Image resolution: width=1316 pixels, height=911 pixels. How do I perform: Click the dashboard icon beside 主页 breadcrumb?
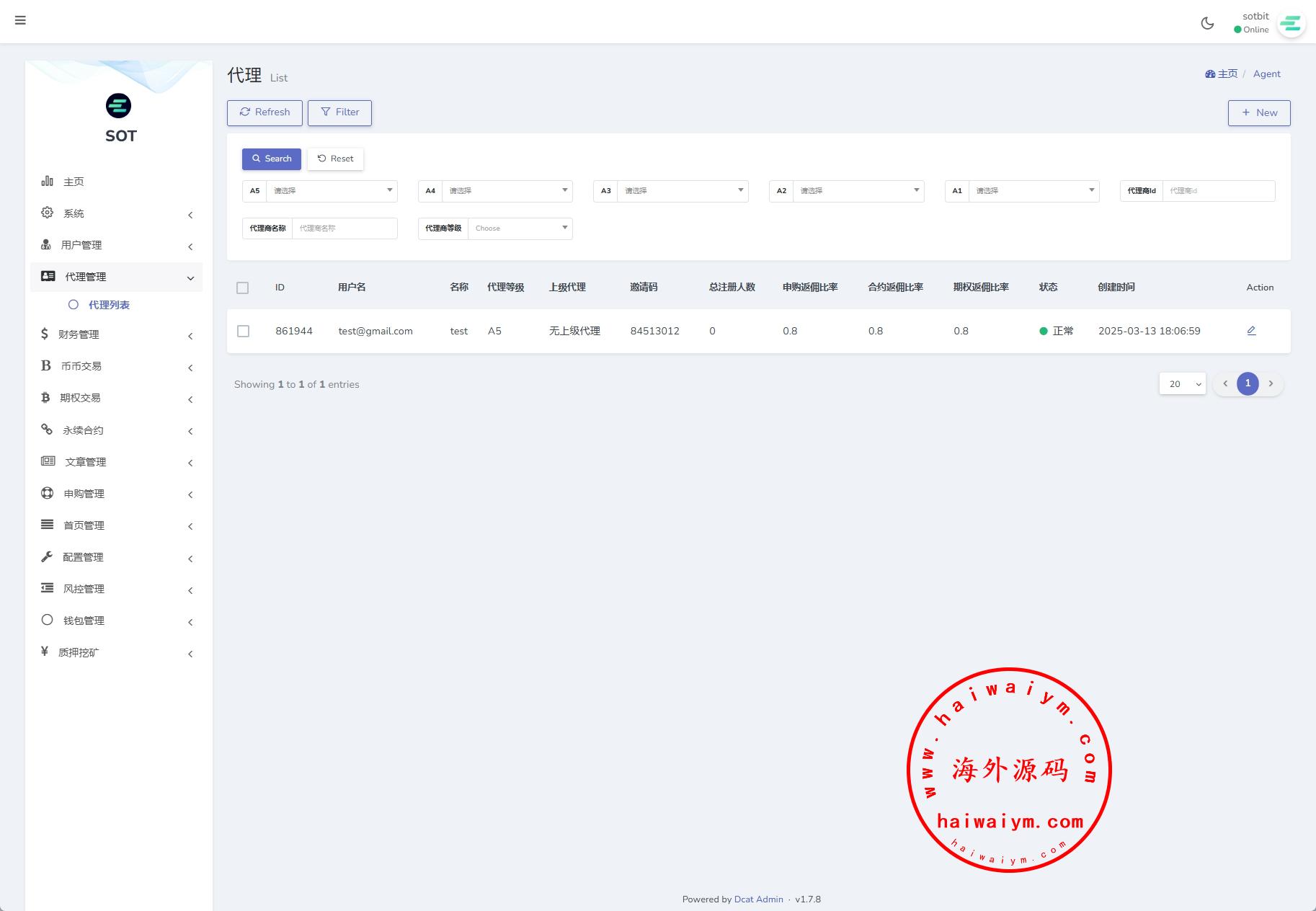[x=1210, y=74]
